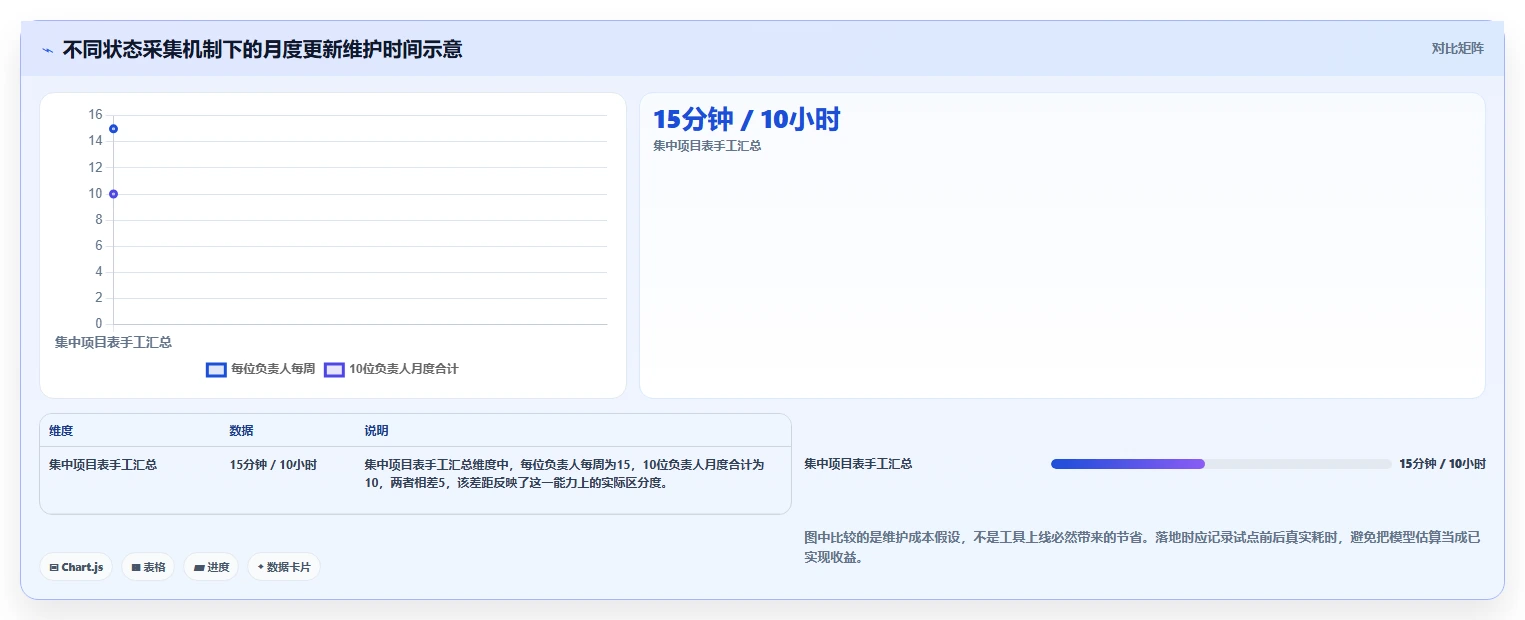Image resolution: width=1525 pixels, height=620 pixels.
Task: Select the 数据卡片 chip
Action: (284, 567)
